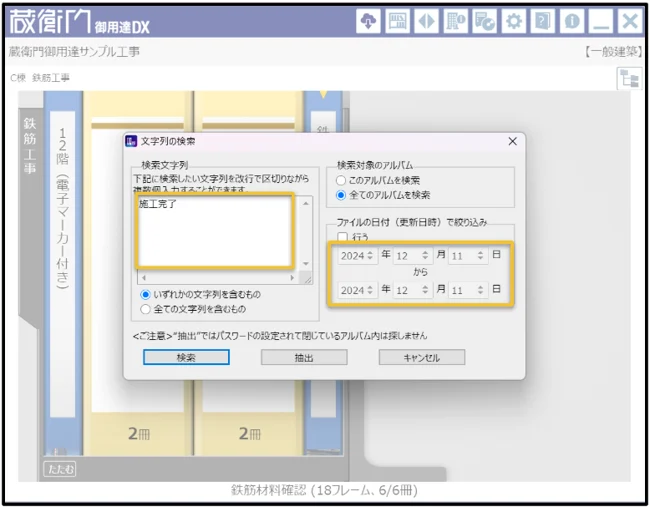Viewport: 650px width, 507px height.
Task: Click the document with pie chart icon
Action: (x=484, y=21)
